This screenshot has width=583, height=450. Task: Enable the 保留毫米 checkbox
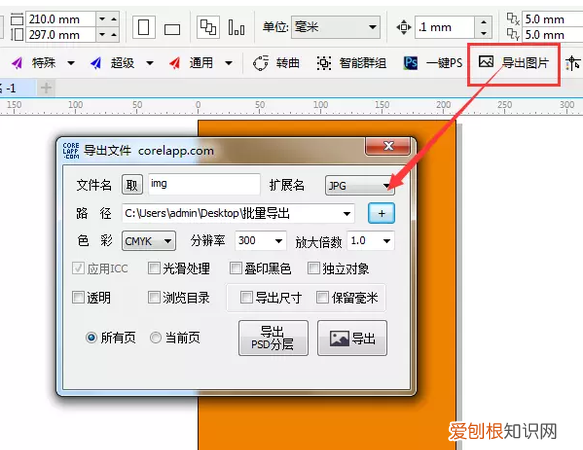[x=322, y=298]
